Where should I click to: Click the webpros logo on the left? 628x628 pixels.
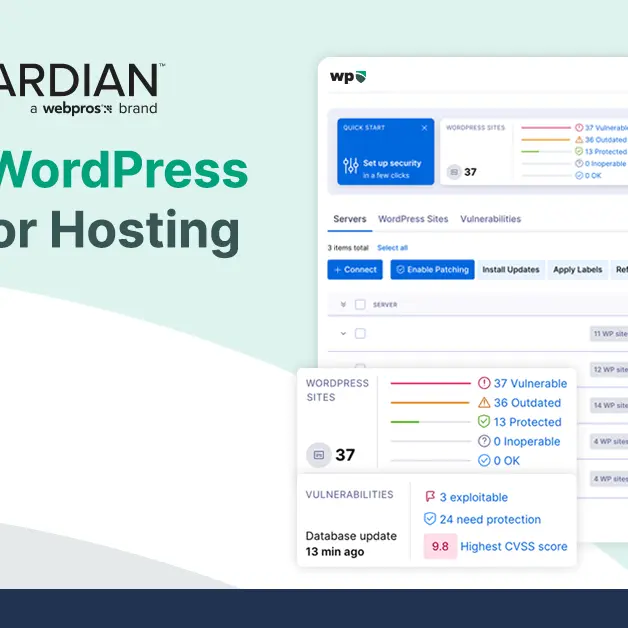click(77, 109)
